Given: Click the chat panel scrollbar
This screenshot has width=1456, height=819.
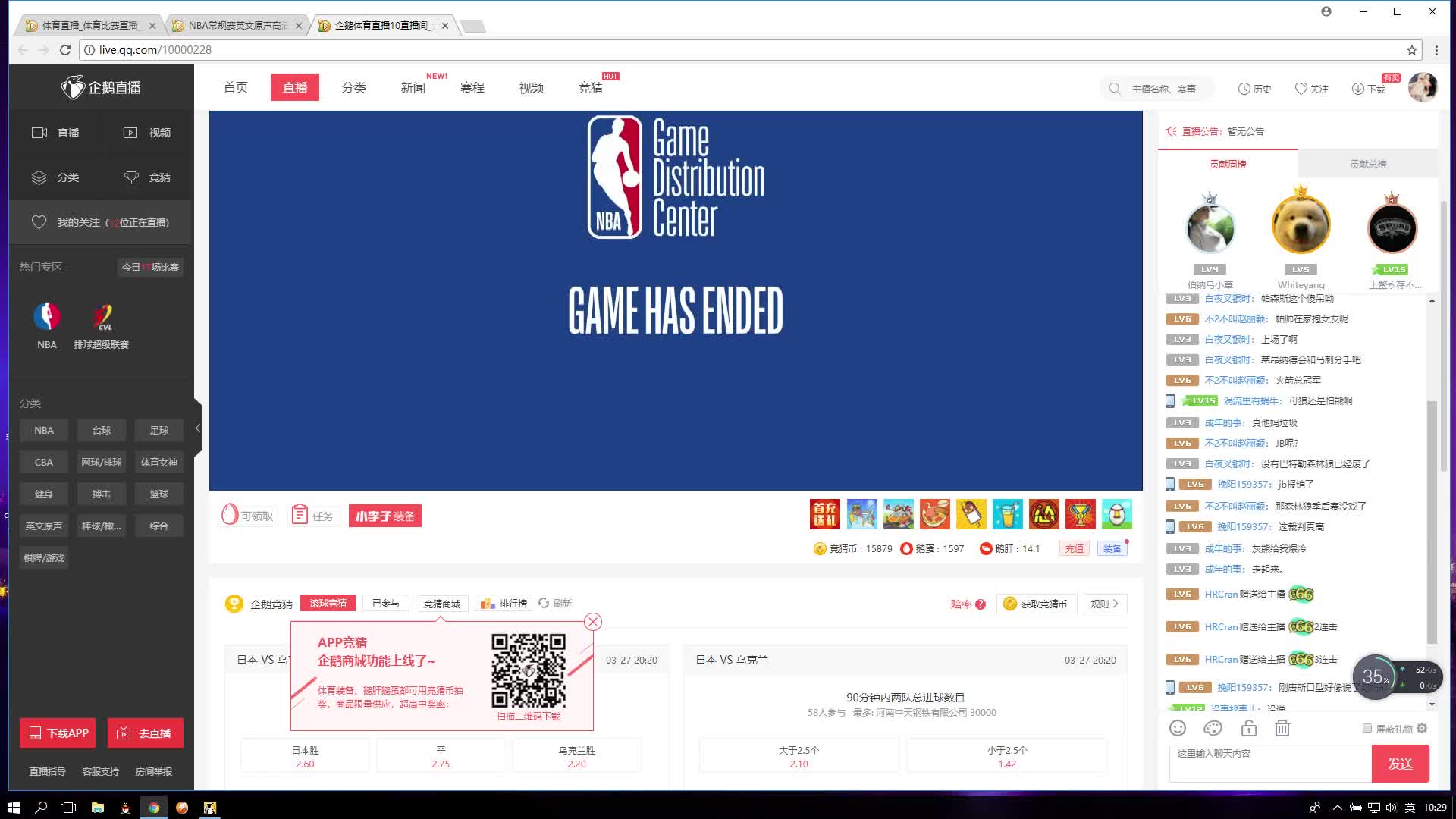Looking at the screenshot, I should point(1432,522).
